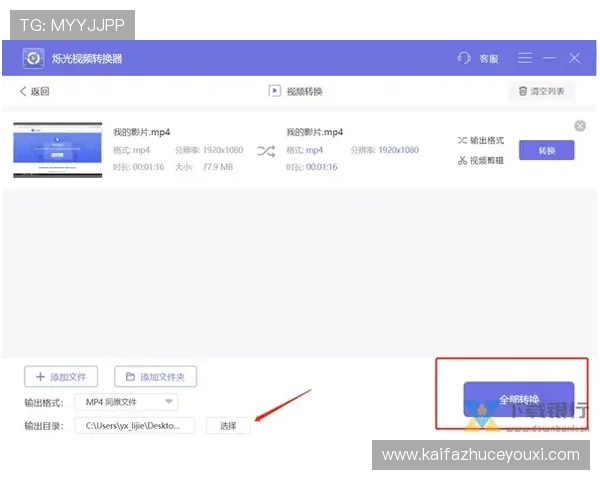Add a file with 添加文件
Viewport: 600px width, 480px height.
point(61,377)
